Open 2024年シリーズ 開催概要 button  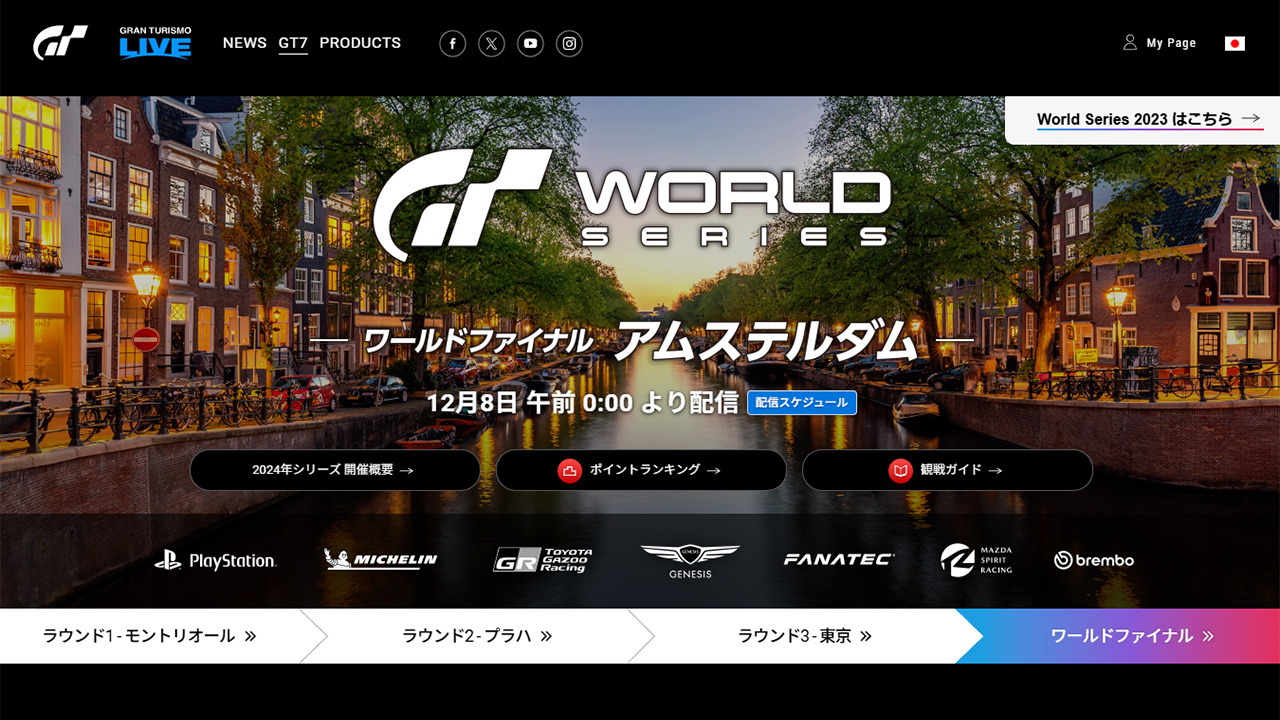335,470
